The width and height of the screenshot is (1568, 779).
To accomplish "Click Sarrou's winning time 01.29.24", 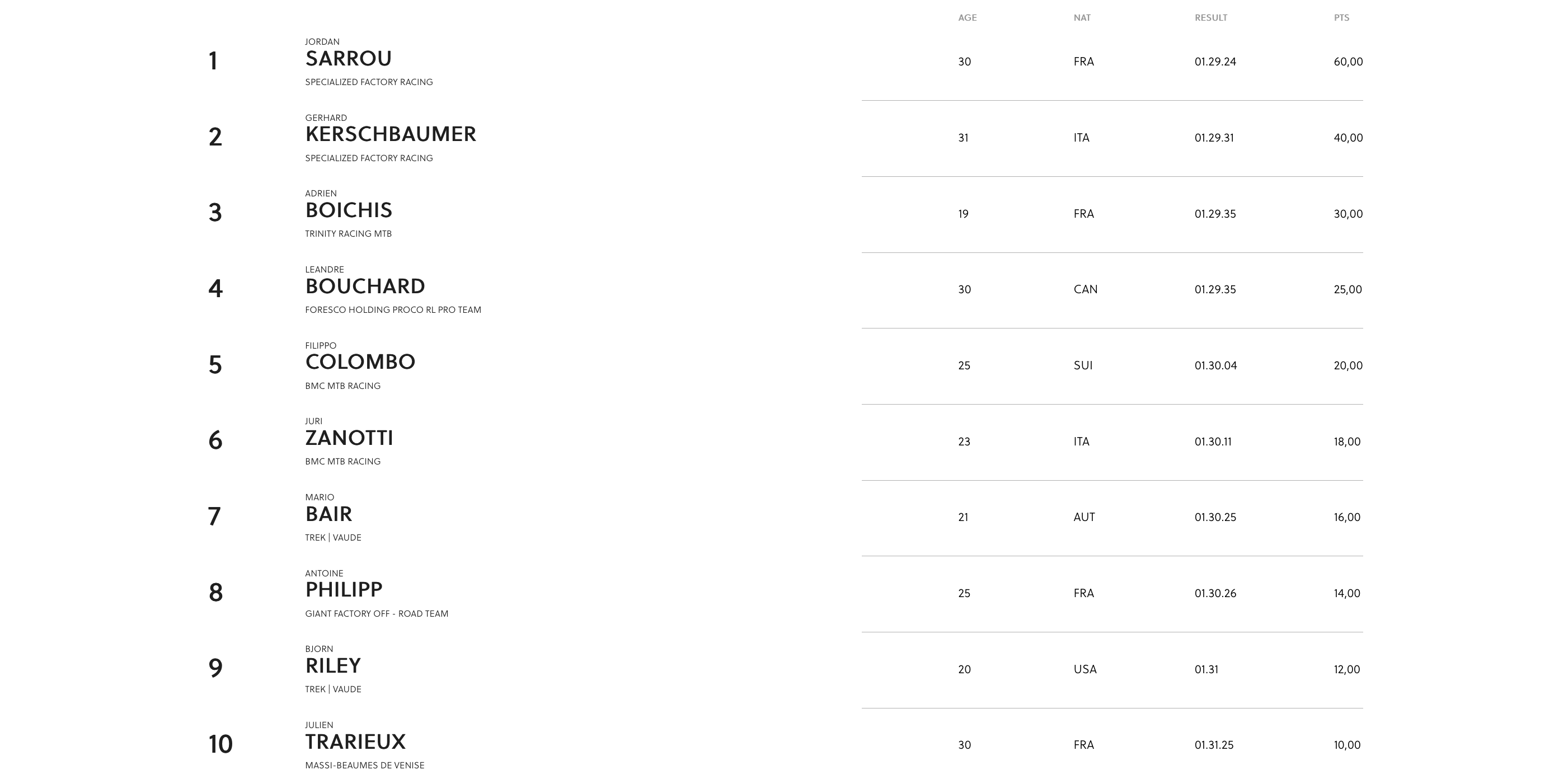I will 1215,62.
